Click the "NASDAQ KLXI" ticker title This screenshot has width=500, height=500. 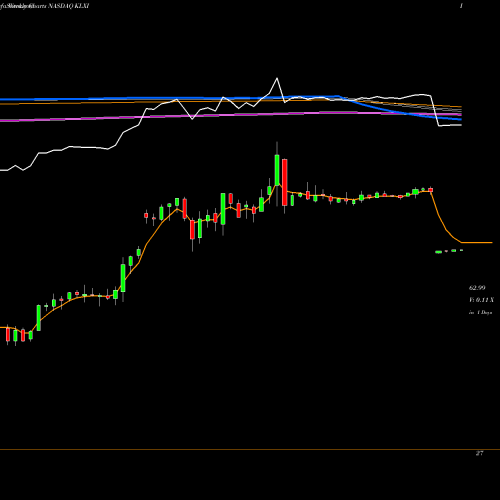tap(69, 6)
